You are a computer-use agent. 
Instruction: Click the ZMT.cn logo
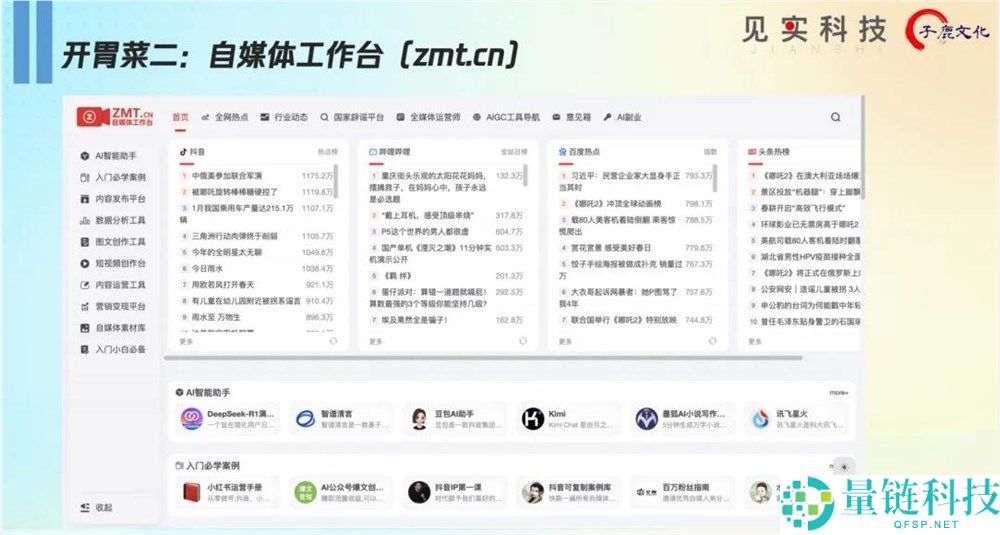[x=115, y=117]
